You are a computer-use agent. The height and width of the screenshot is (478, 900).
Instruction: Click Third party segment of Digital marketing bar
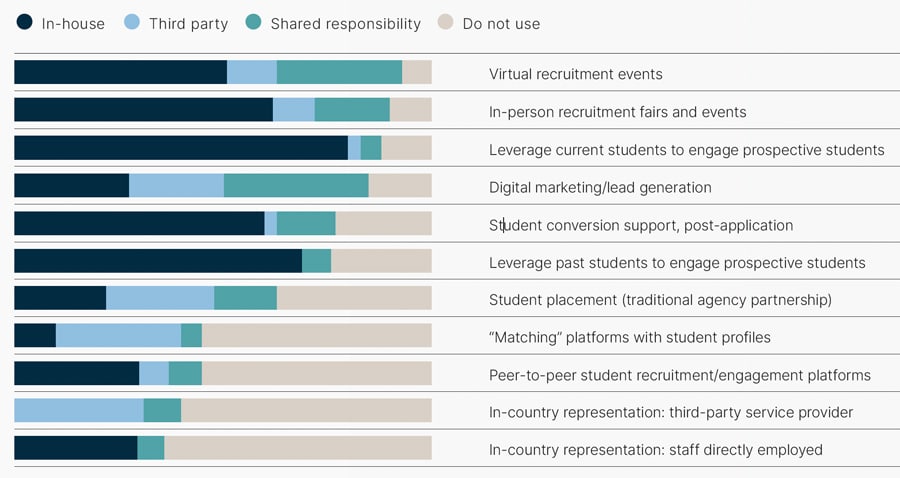pyautogui.click(x=176, y=185)
